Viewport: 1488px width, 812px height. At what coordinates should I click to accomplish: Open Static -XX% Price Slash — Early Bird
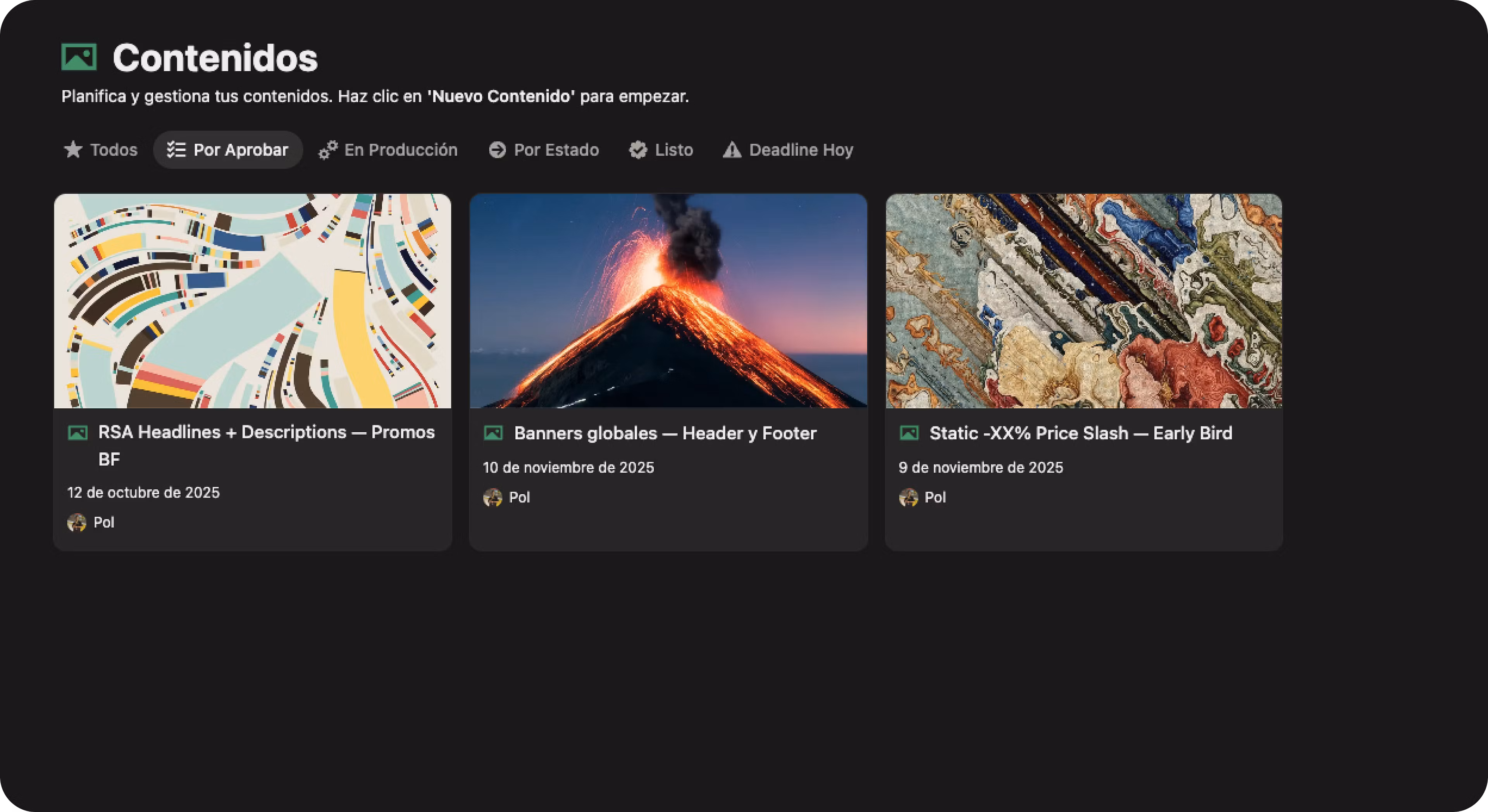point(1080,433)
